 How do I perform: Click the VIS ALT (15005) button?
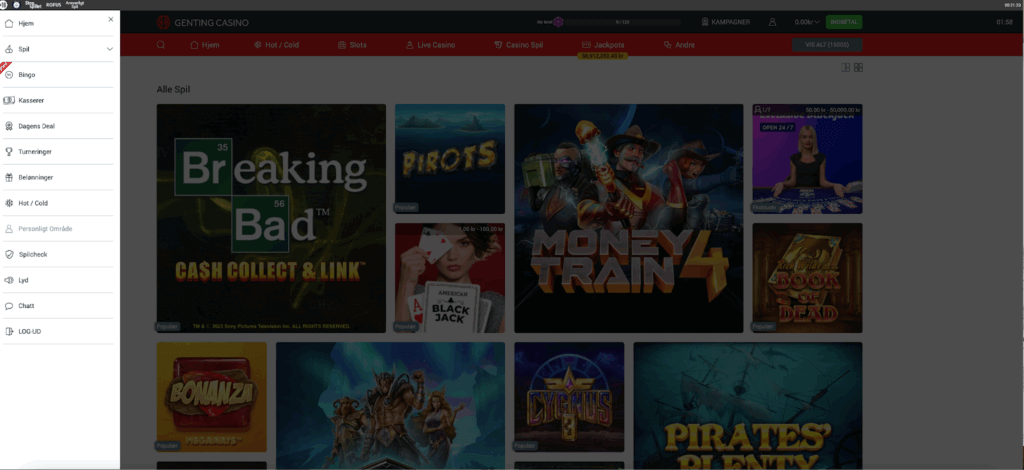click(x=827, y=45)
